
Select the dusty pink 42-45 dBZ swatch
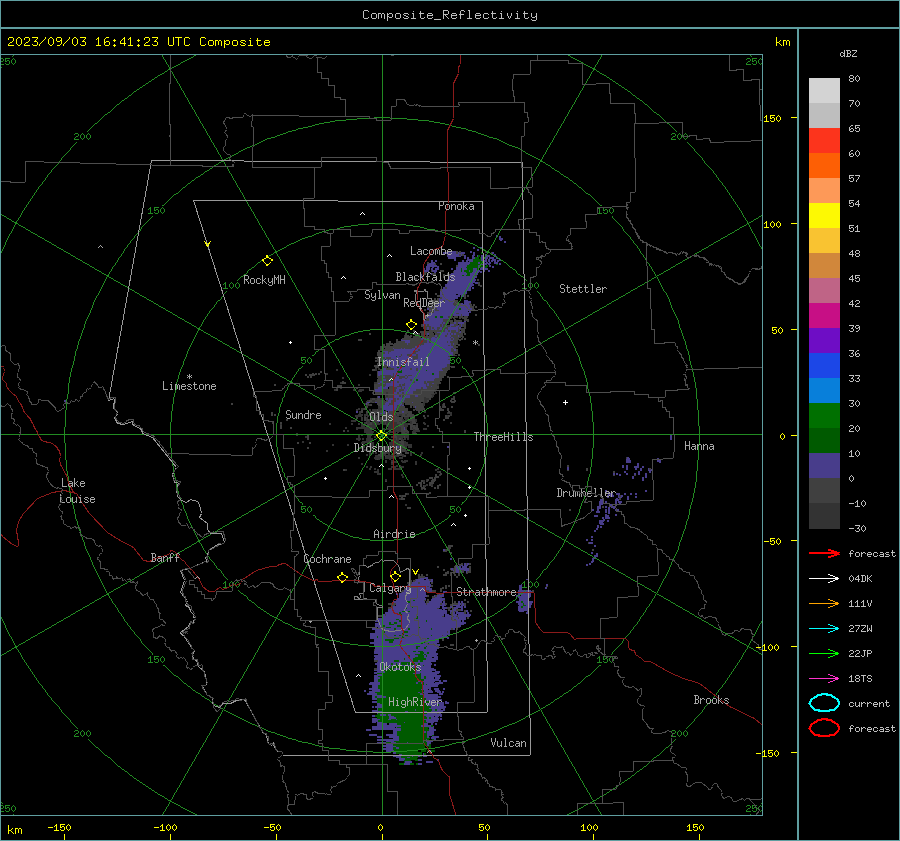(x=824, y=290)
